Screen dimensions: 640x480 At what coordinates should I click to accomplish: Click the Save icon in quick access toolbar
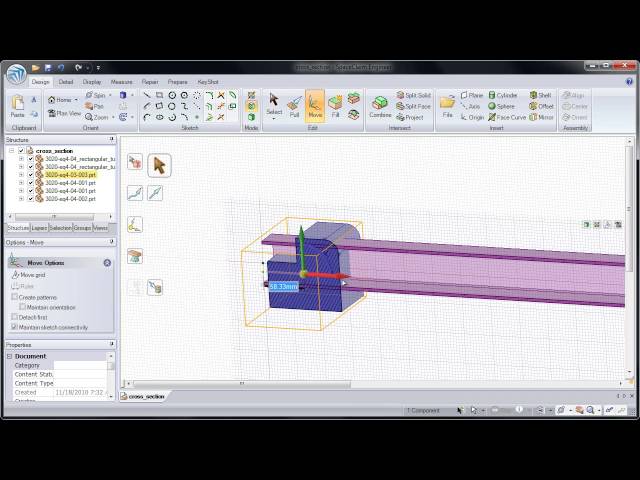click(x=48, y=67)
